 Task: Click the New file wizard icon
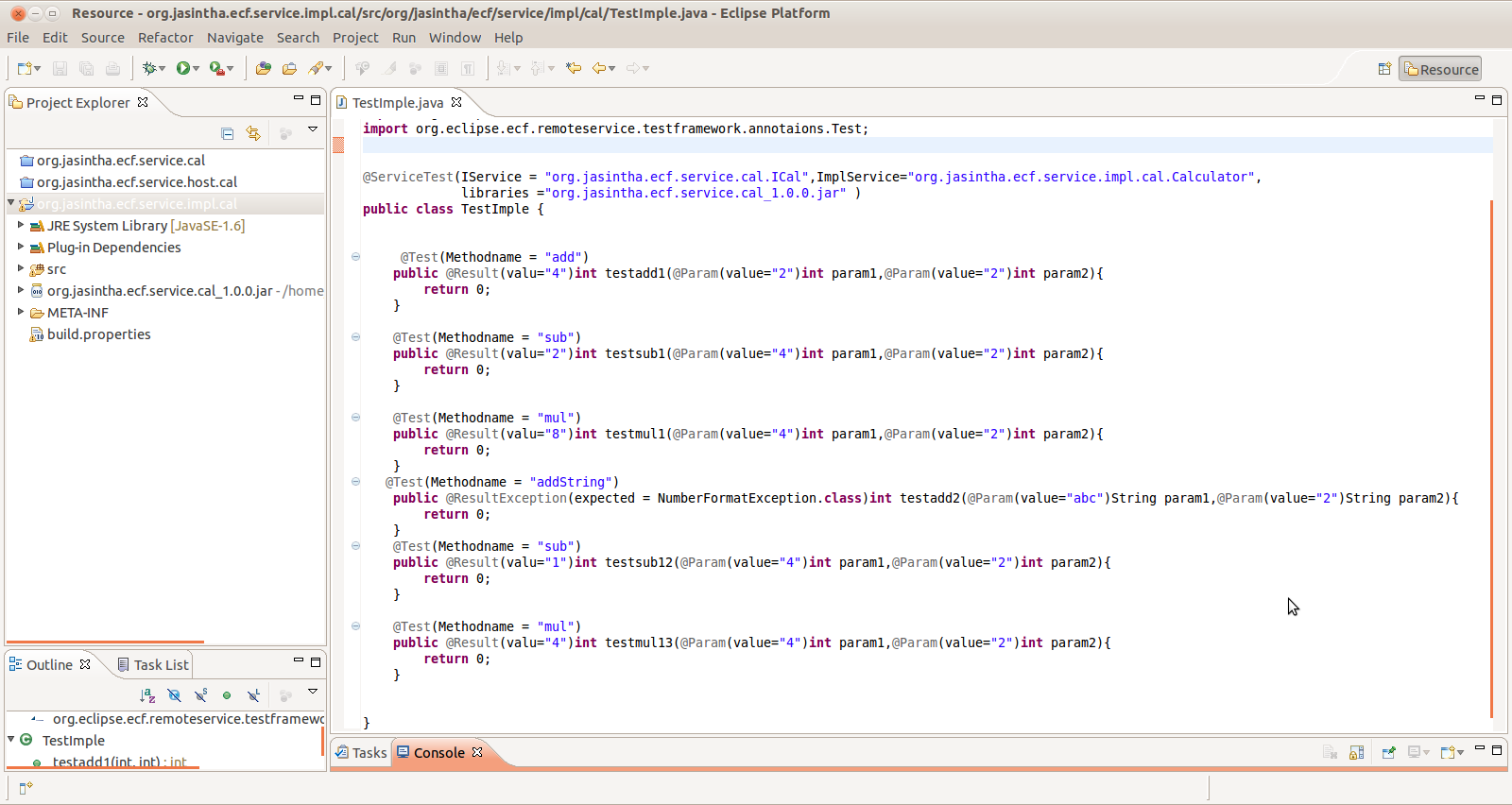tap(25, 68)
